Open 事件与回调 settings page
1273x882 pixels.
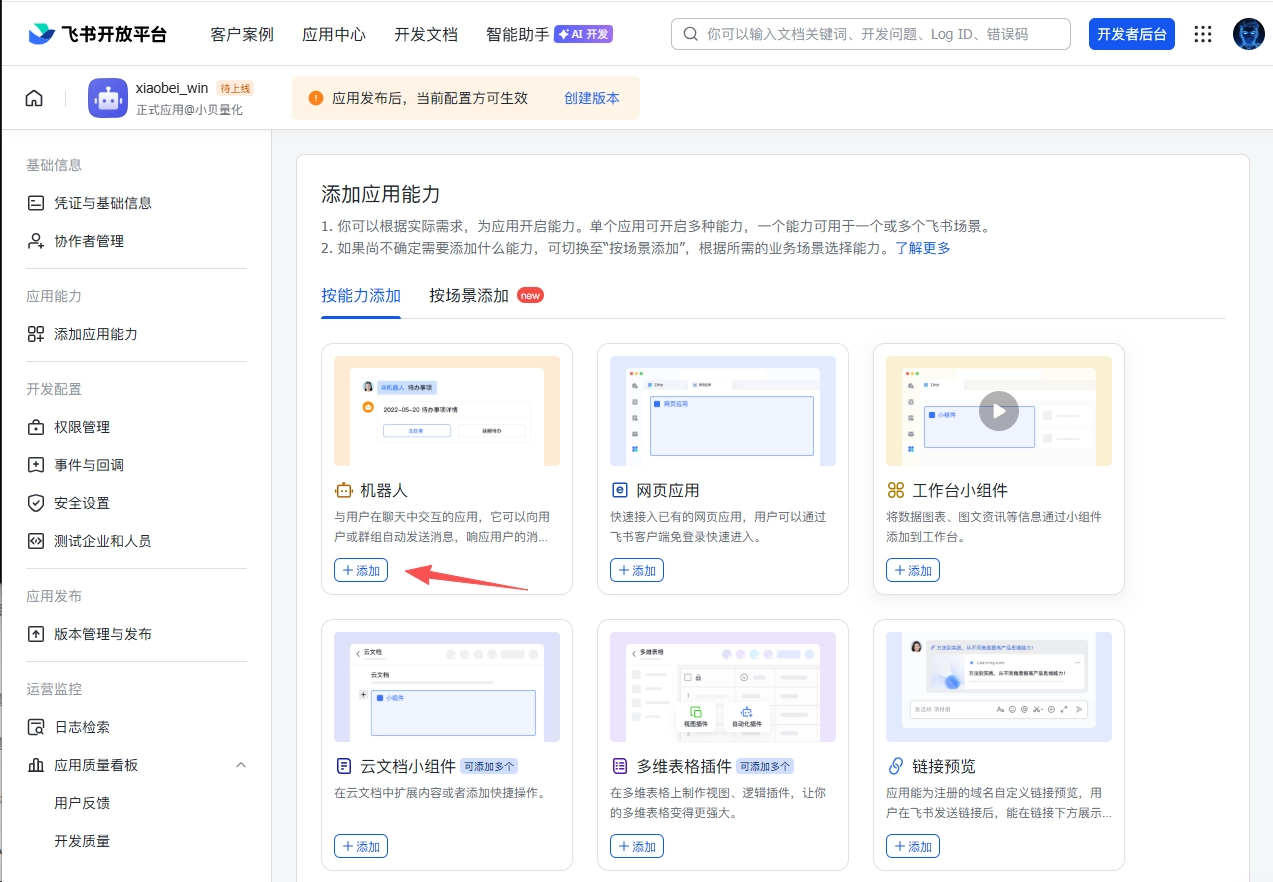click(x=89, y=465)
